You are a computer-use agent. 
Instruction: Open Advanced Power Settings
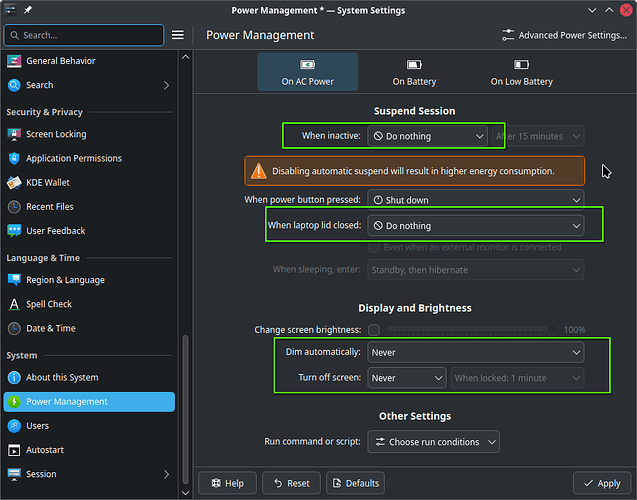[564, 35]
